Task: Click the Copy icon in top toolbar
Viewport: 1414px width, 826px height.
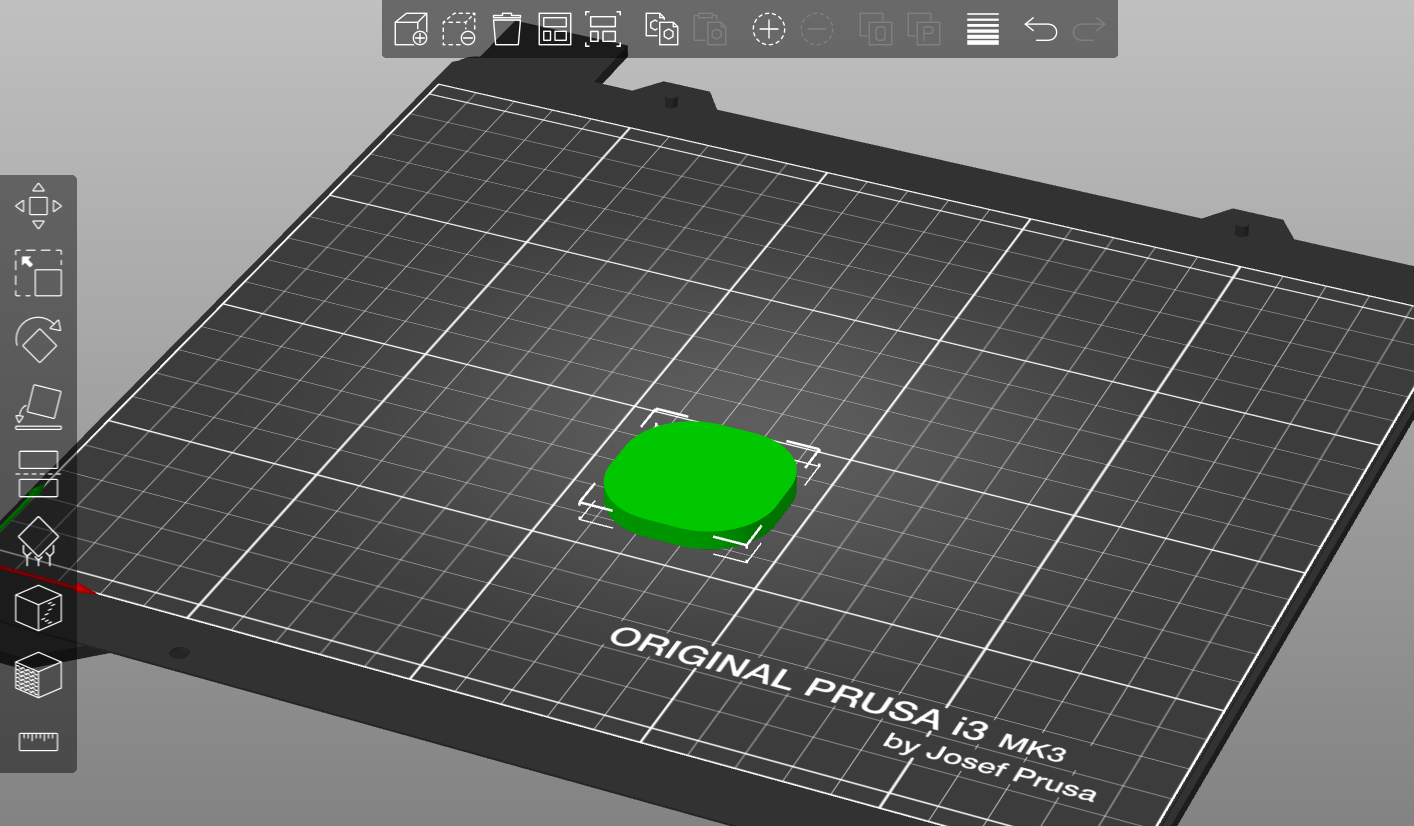Action: click(x=662, y=29)
